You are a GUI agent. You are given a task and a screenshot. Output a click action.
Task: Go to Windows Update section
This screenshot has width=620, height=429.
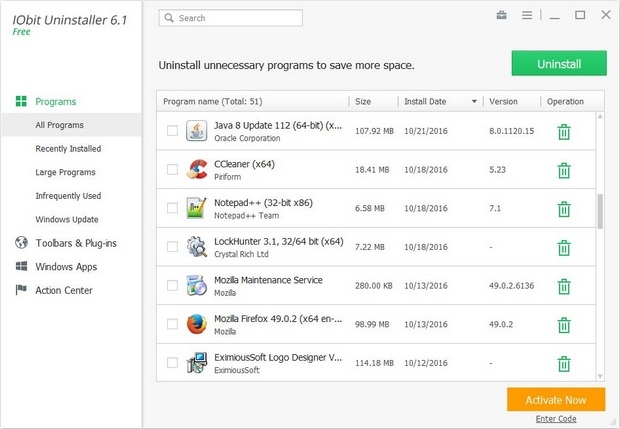pos(67,219)
